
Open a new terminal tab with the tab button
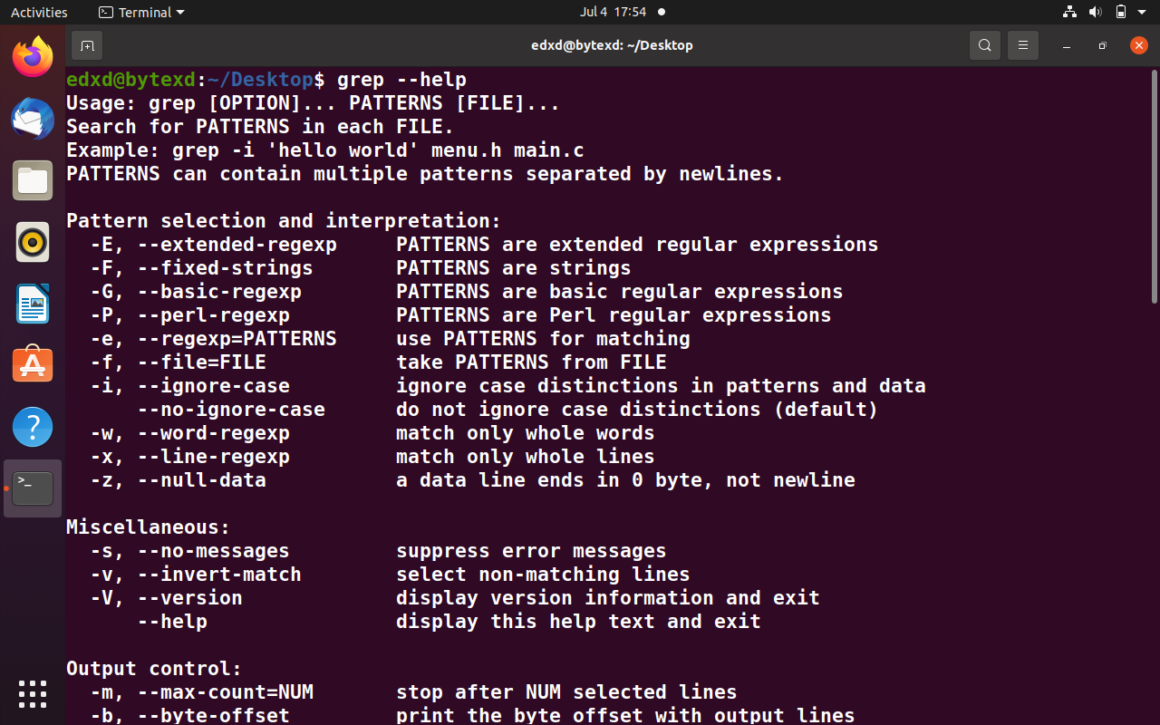[x=86, y=45]
